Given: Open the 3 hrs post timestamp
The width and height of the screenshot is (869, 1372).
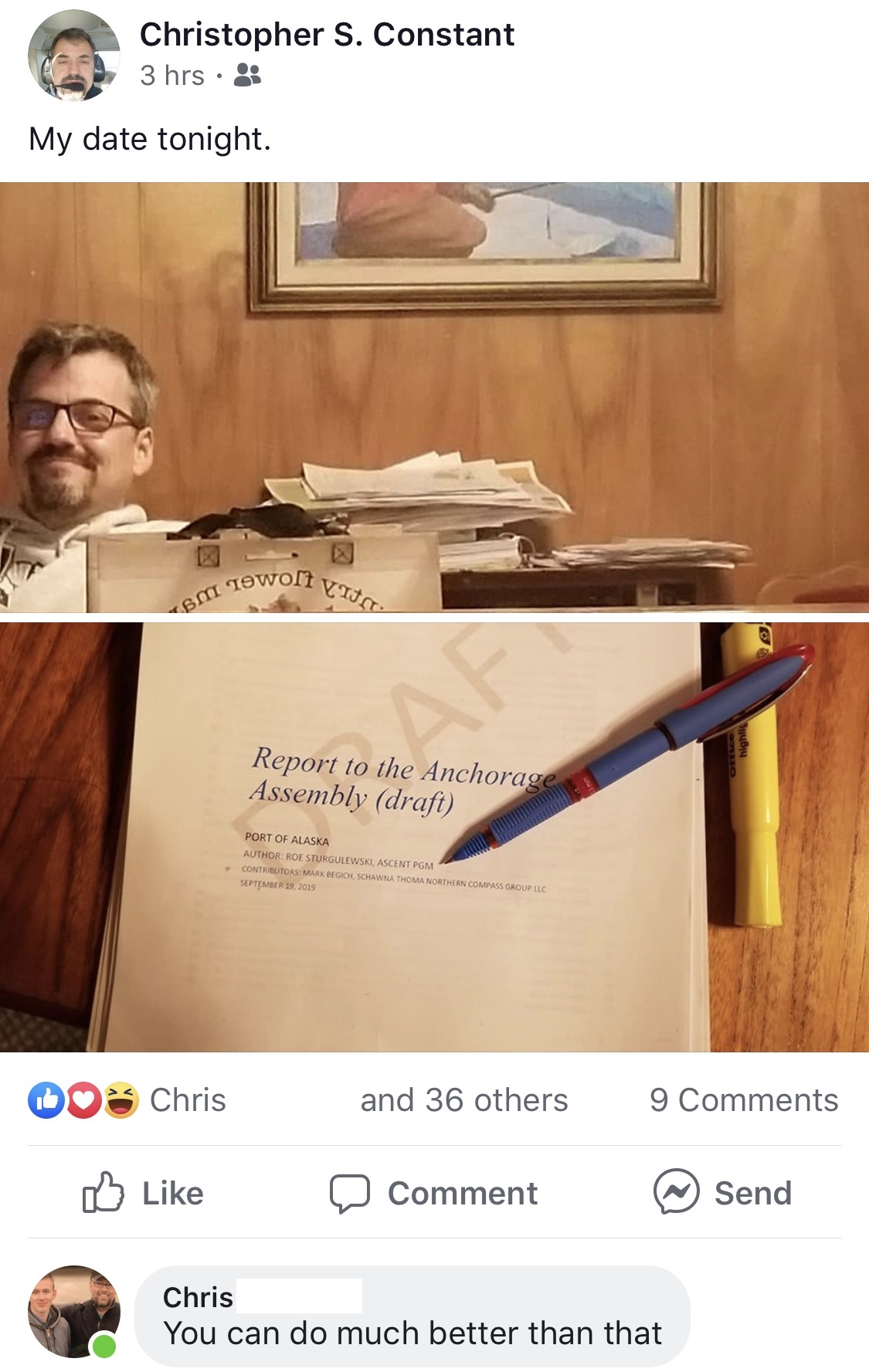Looking at the screenshot, I should [172, 75].
